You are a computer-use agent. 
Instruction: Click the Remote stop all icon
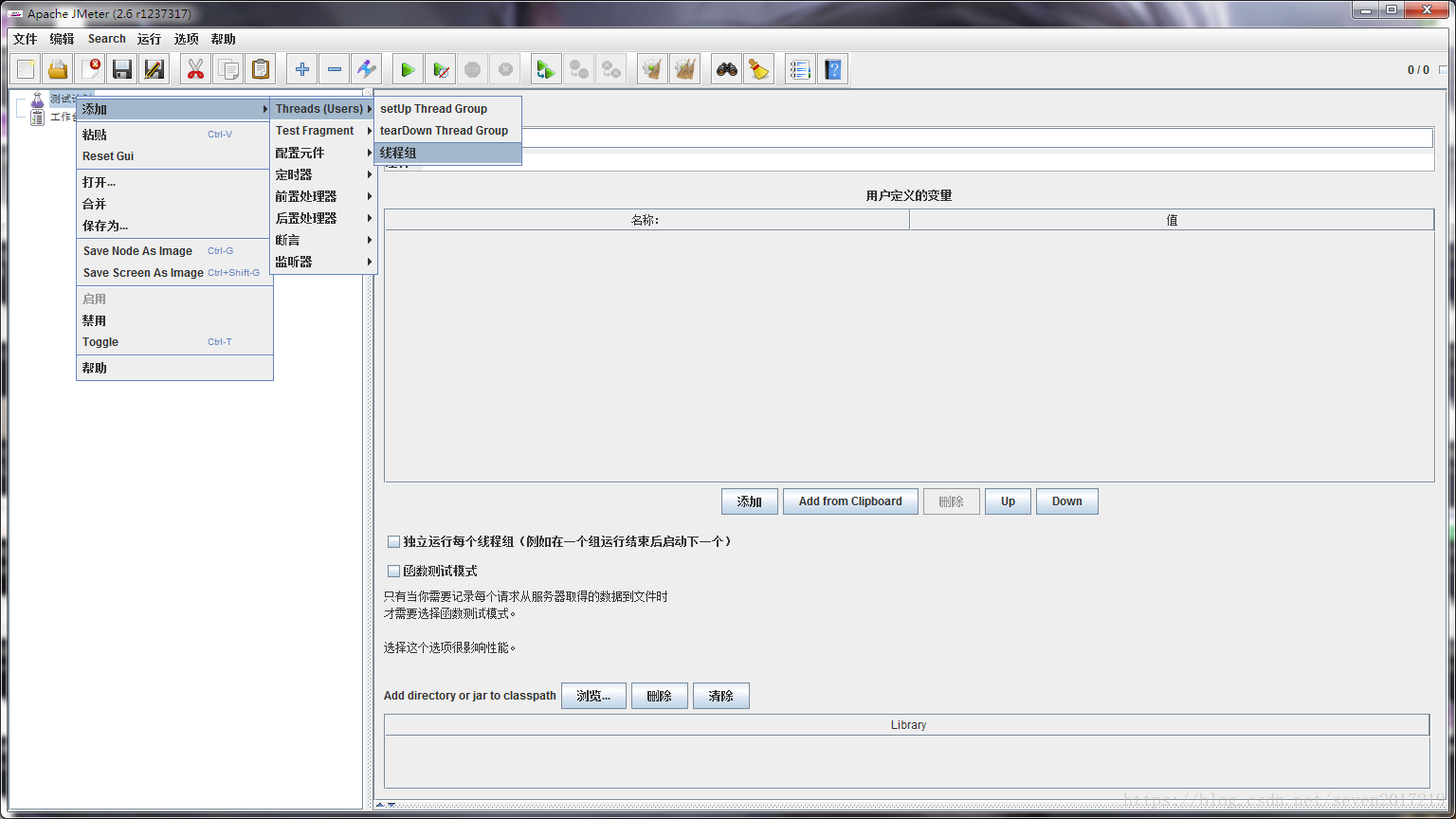click(x=578, y=69)
